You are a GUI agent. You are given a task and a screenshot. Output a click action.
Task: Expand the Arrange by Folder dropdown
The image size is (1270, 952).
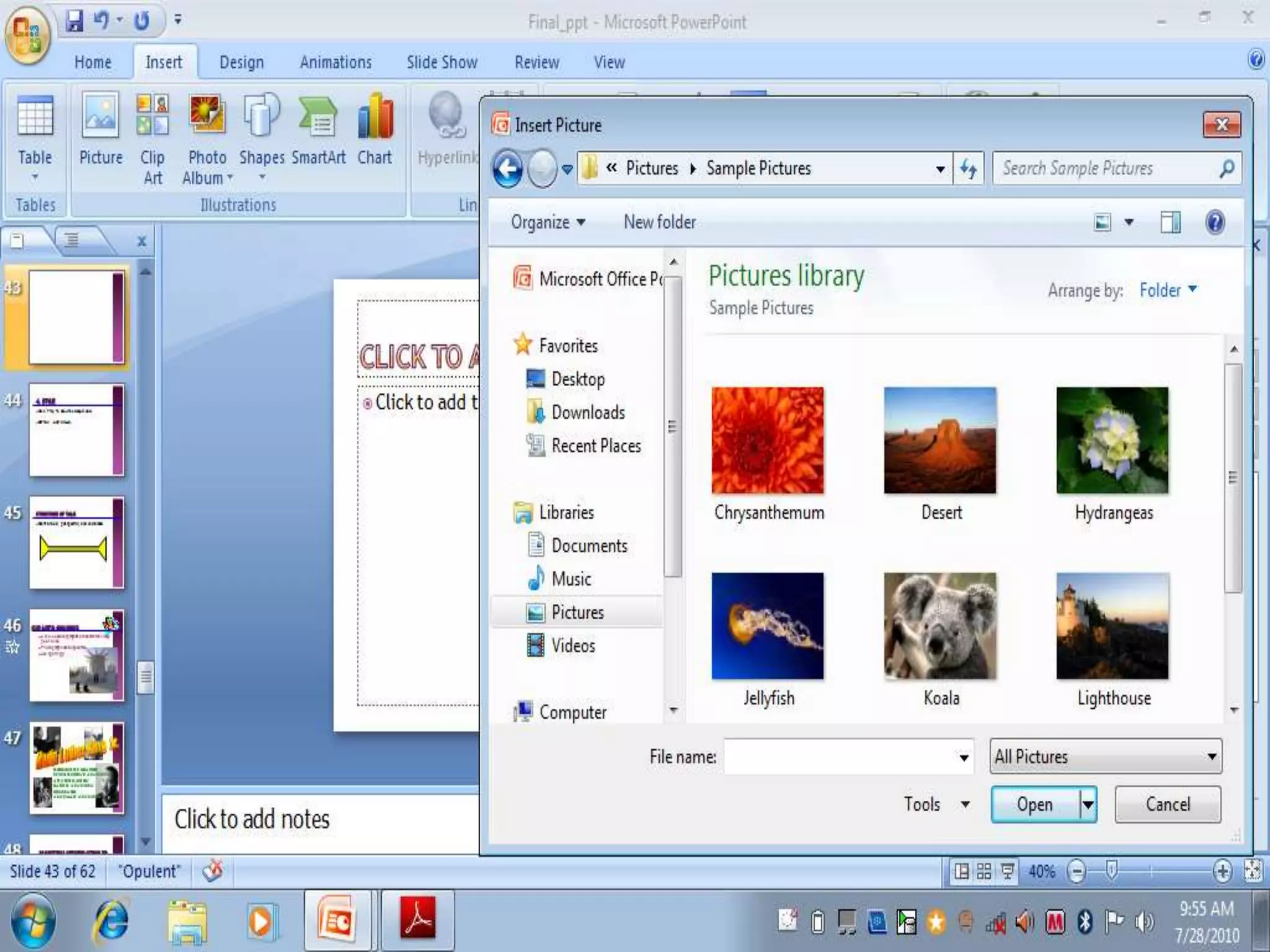tap(1168, 290)
